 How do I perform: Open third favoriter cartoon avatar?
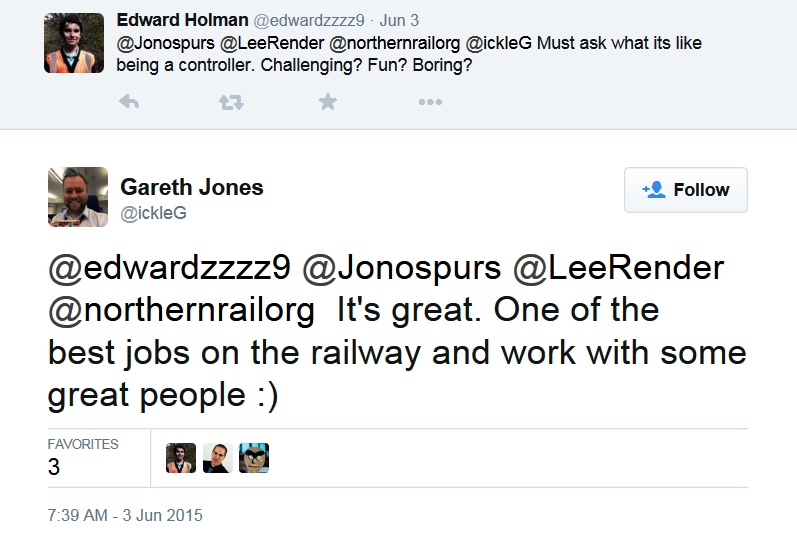pyautogui.click(x=254, y=458)
